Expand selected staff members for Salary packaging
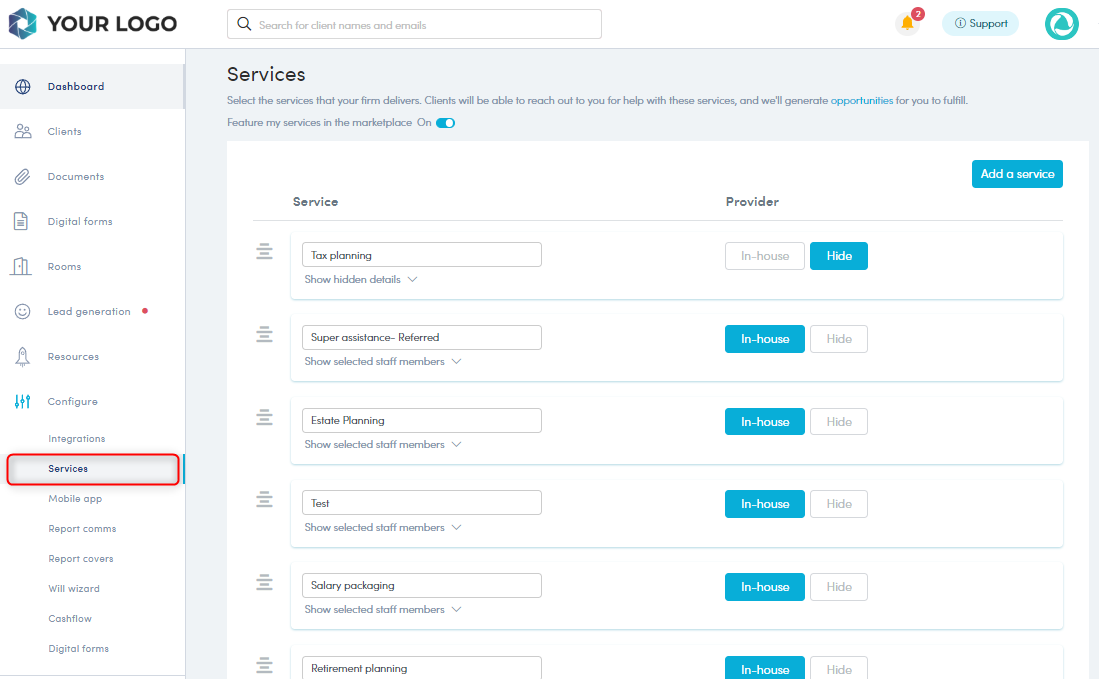Viewport: 1099px width, 679px height. [382, 610]
